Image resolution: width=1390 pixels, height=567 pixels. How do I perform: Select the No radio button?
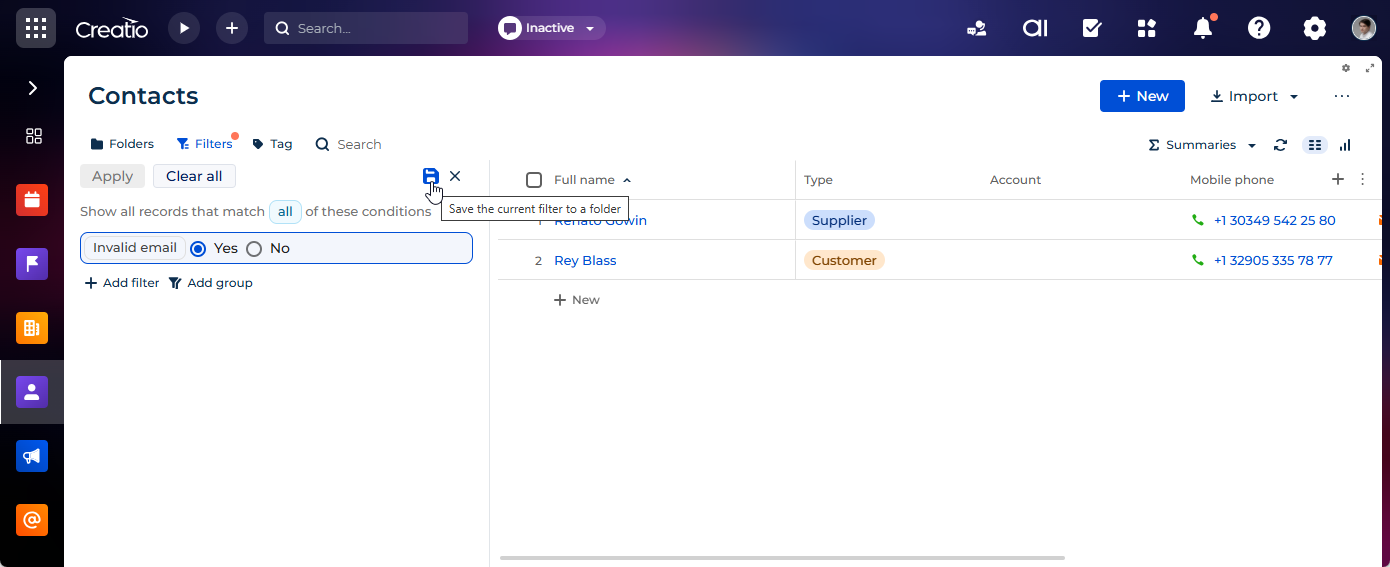254,248
